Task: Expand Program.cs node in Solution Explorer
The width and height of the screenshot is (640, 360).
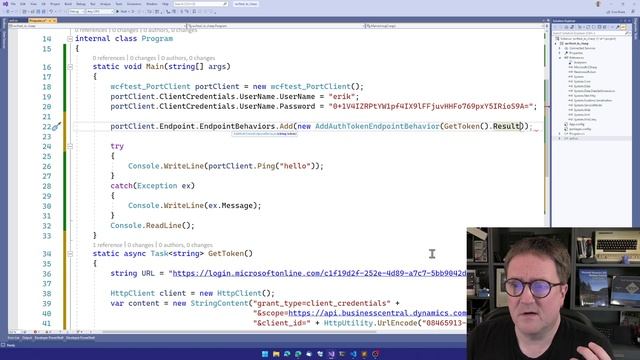Action: 560,133
